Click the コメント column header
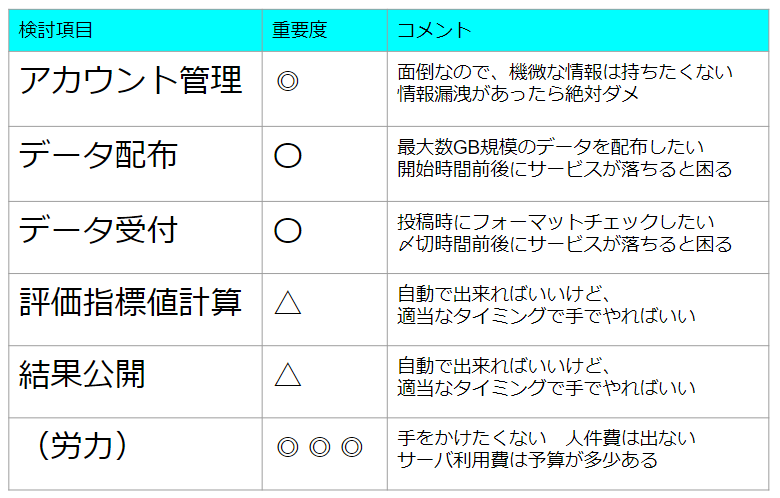 pyautogui.click(x=434, y=30)
